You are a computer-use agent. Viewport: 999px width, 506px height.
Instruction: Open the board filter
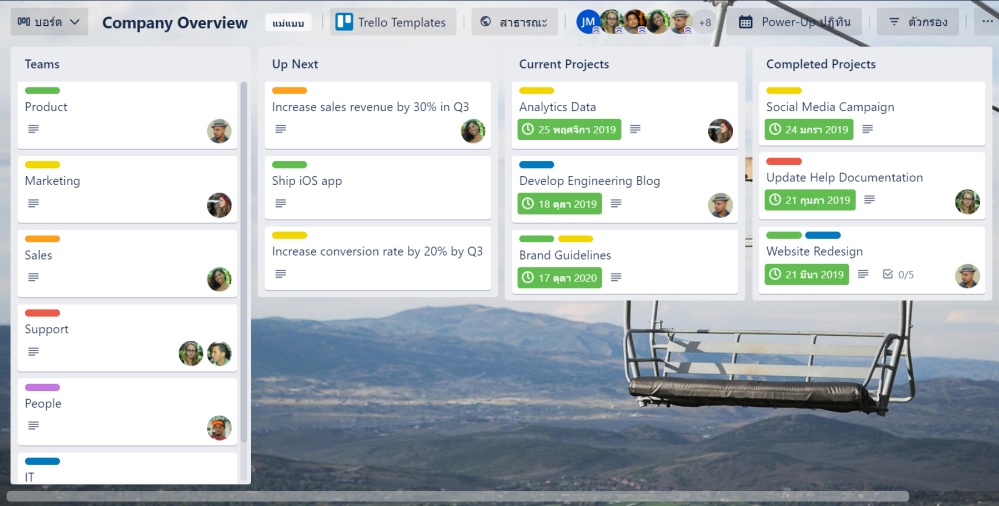918,22
